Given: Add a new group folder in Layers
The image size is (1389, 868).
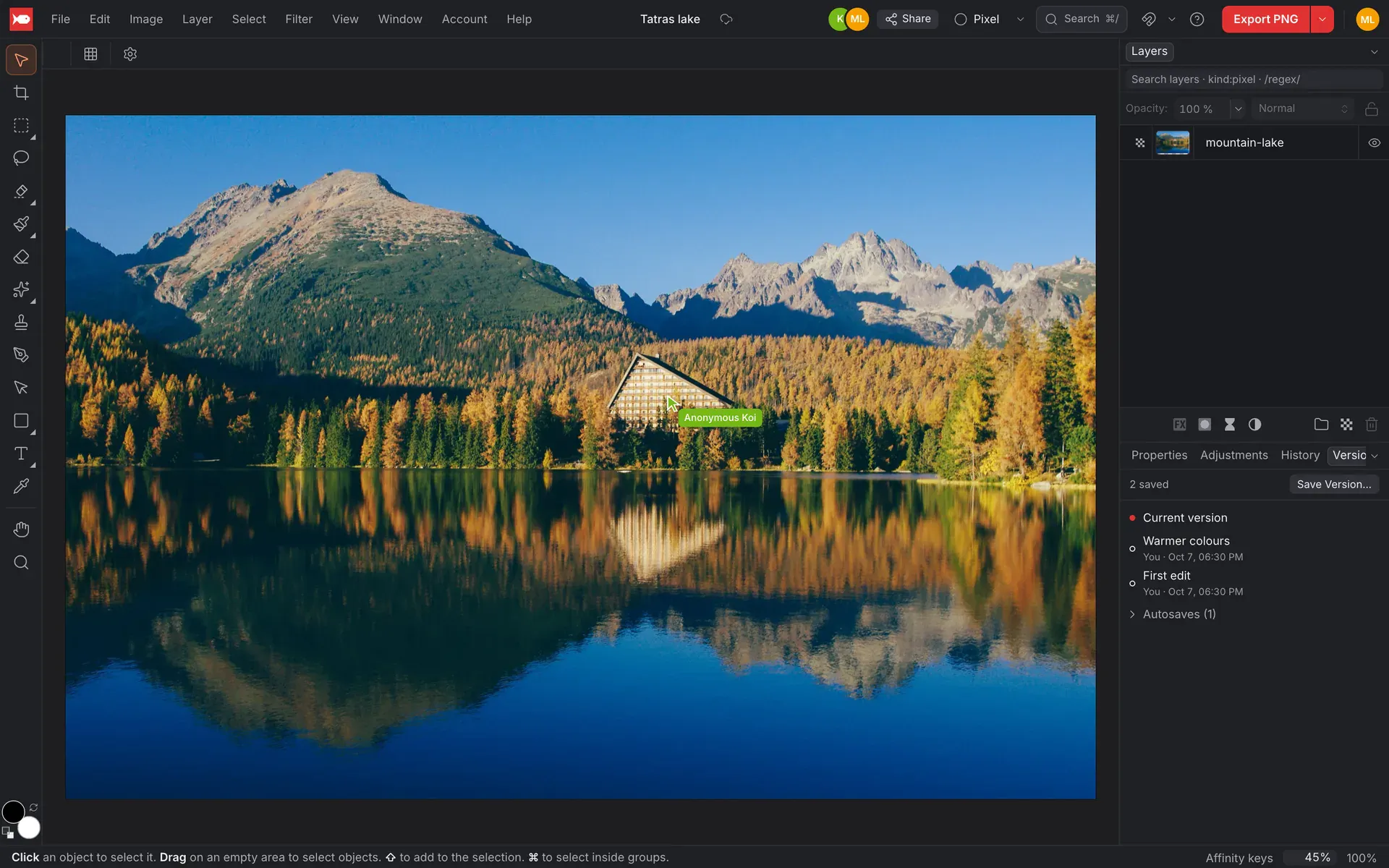Looking at the screenshot, I should [x=1321, y=425].
